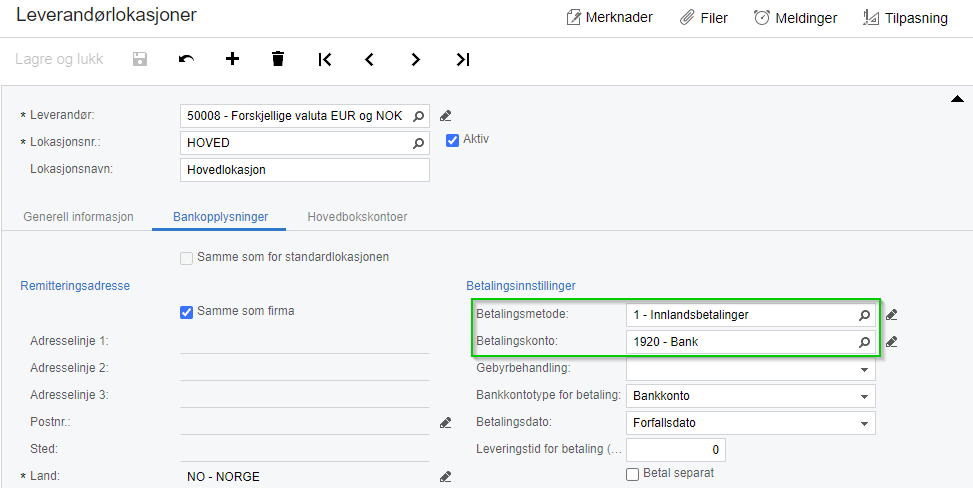This screenshot has height=488, width=973.
Task: Click the Postnr. field
Action: (x=305, y=423)
